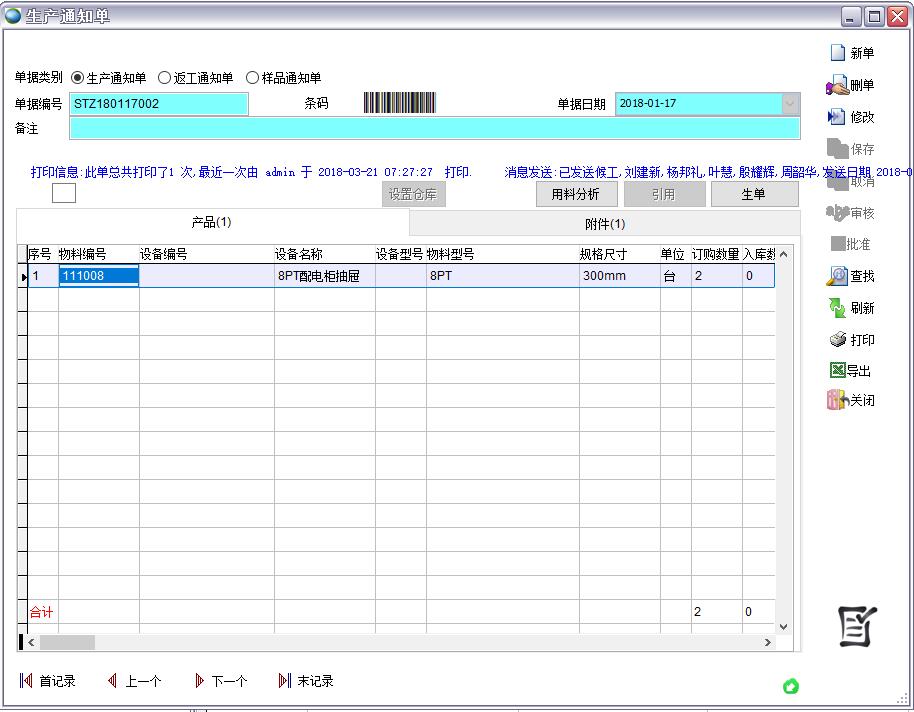Click the 生单 button
The height and width of the screenshot is (712, 914).
[755, 194]
